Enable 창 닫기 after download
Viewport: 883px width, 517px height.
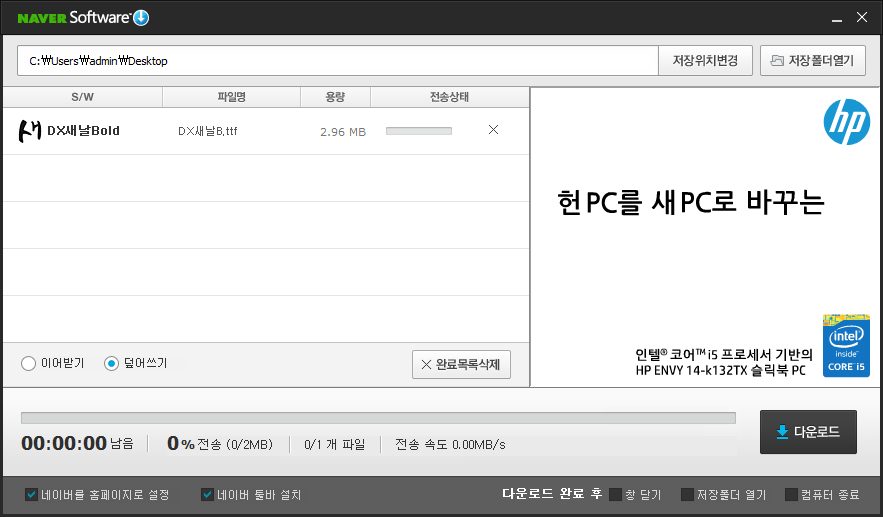[x=616, y=494]
